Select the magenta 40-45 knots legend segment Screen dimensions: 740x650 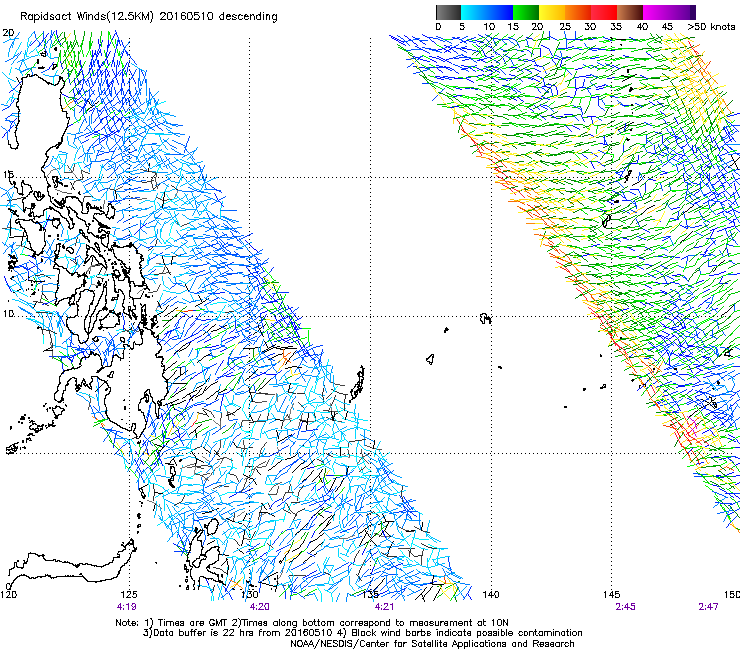[x=656, y=12]
